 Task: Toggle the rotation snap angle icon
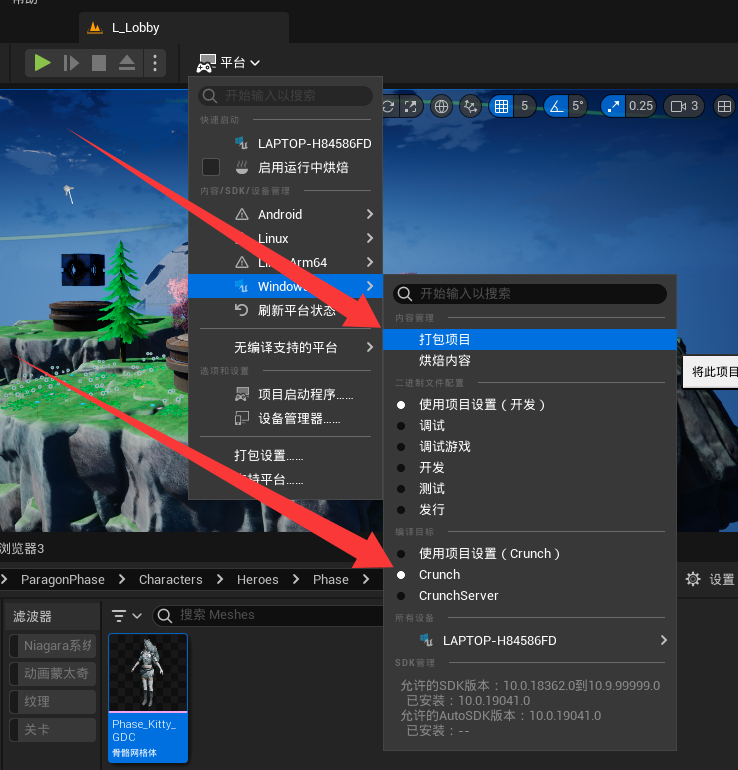(557, 106)
